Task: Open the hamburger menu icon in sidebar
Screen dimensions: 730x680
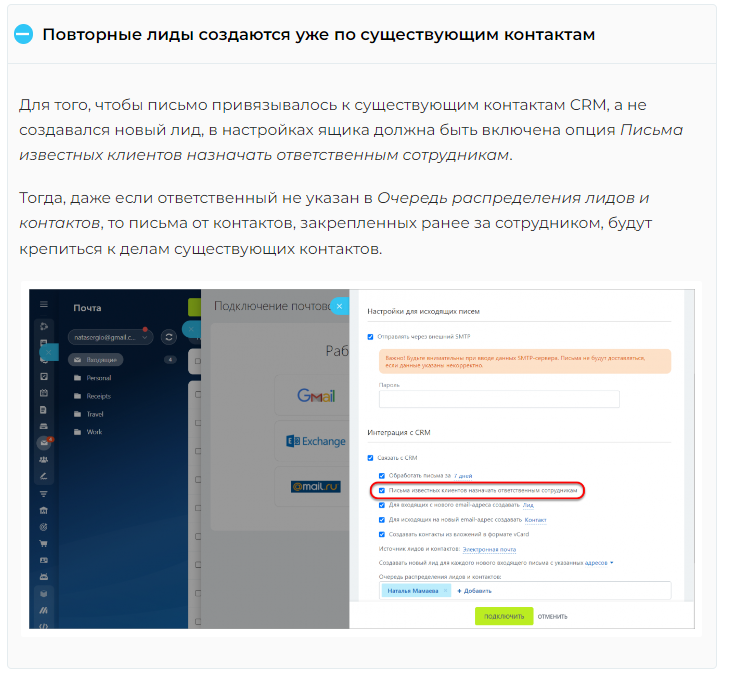Action: pyautogui.click(x=44, y=304)
